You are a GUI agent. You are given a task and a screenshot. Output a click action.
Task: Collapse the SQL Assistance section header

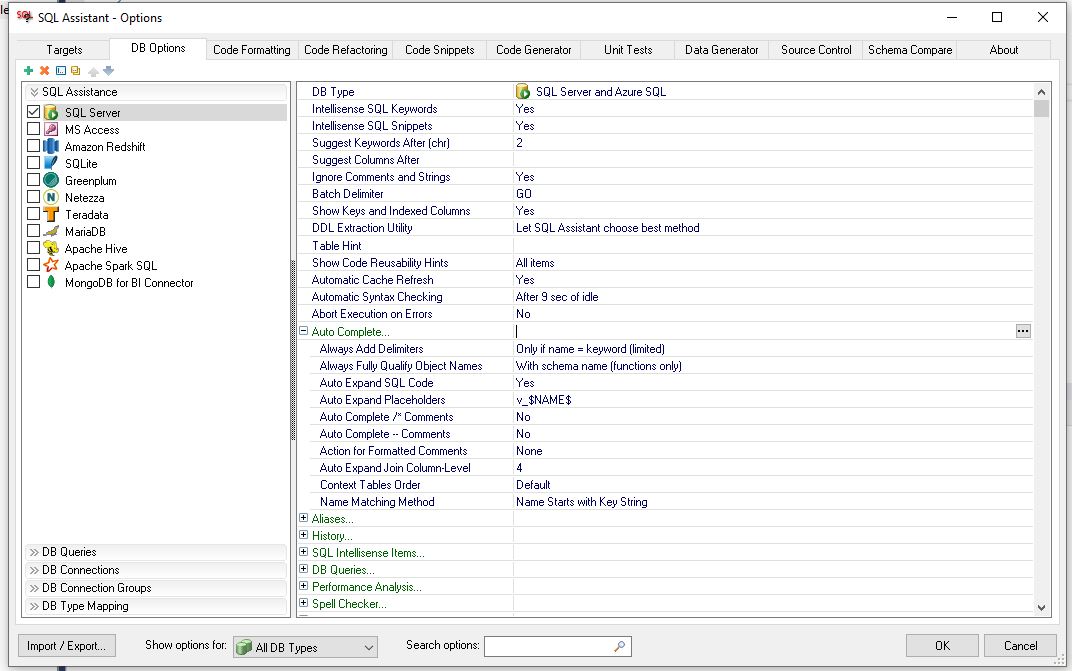coord(156,92)
